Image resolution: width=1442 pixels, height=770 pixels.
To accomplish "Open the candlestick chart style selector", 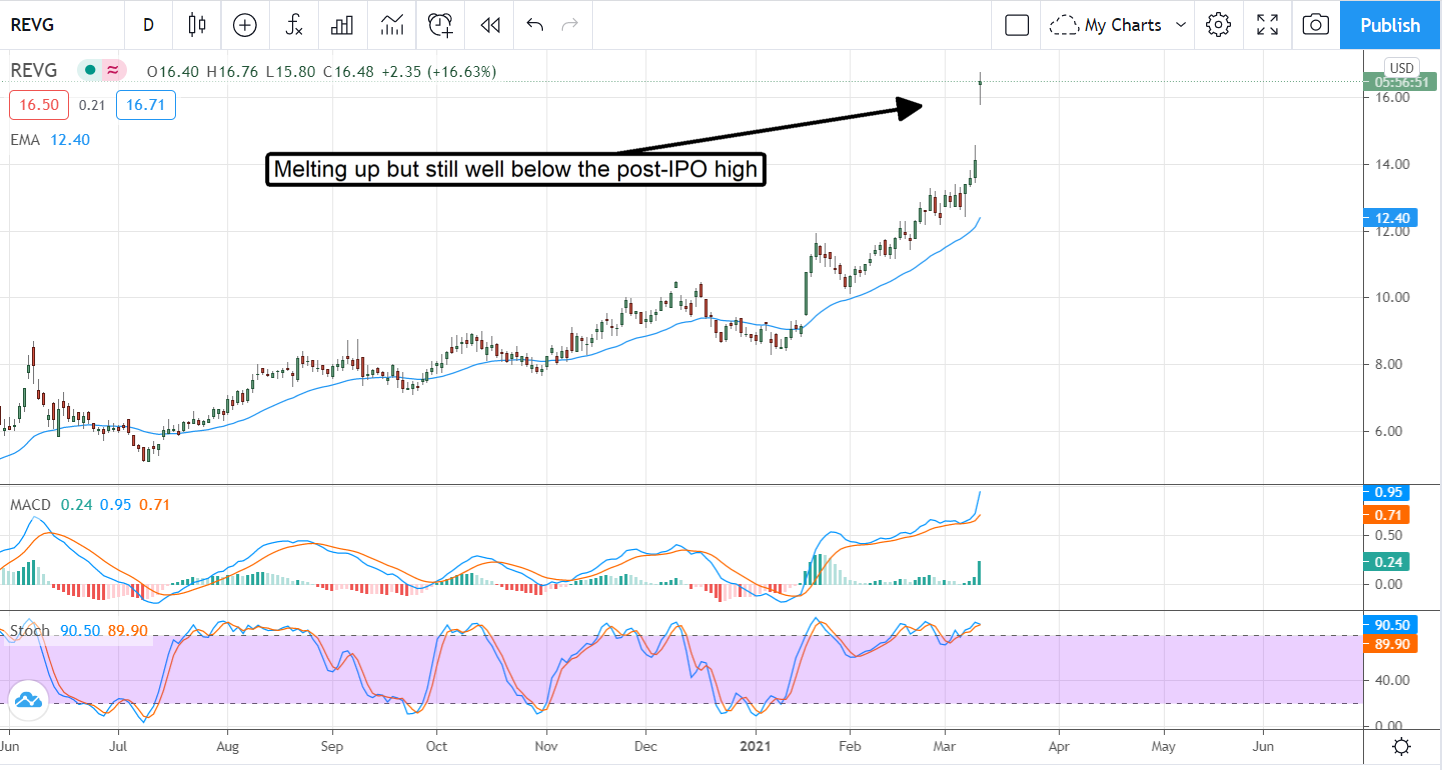I will click(x=197, y=25).
